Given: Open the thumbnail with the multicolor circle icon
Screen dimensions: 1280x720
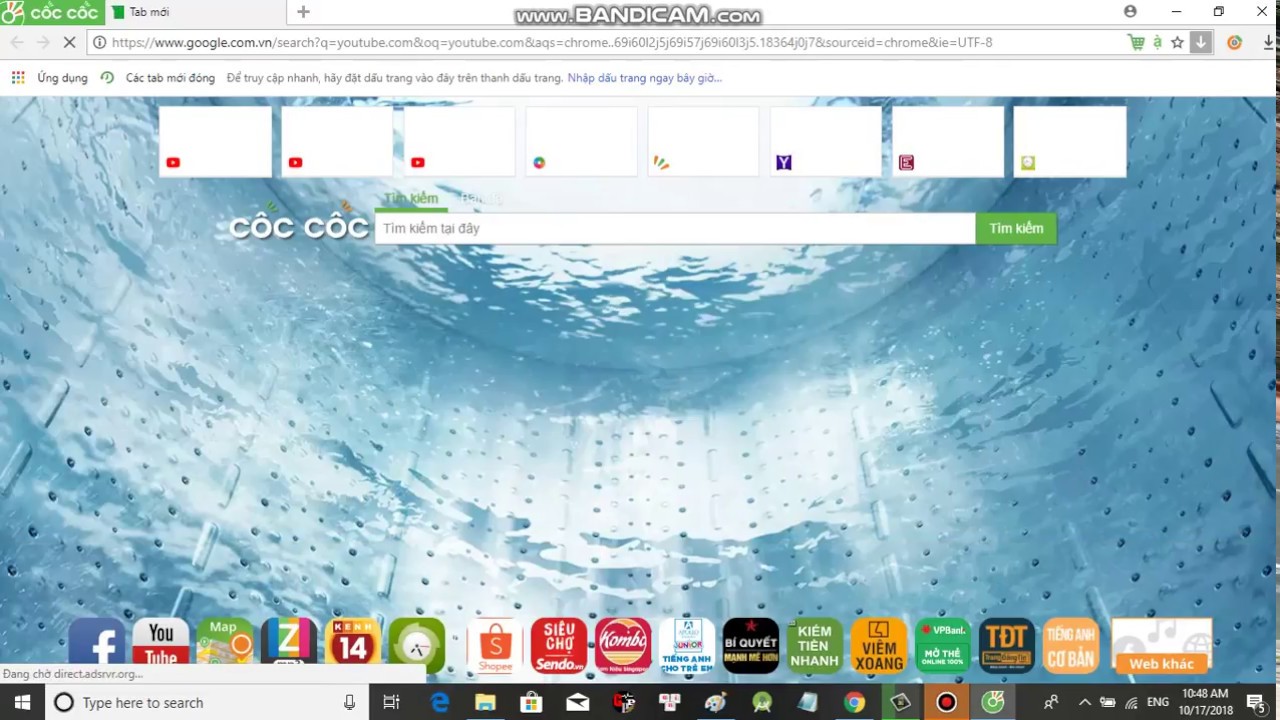Looking at the screenshot, I should [581, 141].
